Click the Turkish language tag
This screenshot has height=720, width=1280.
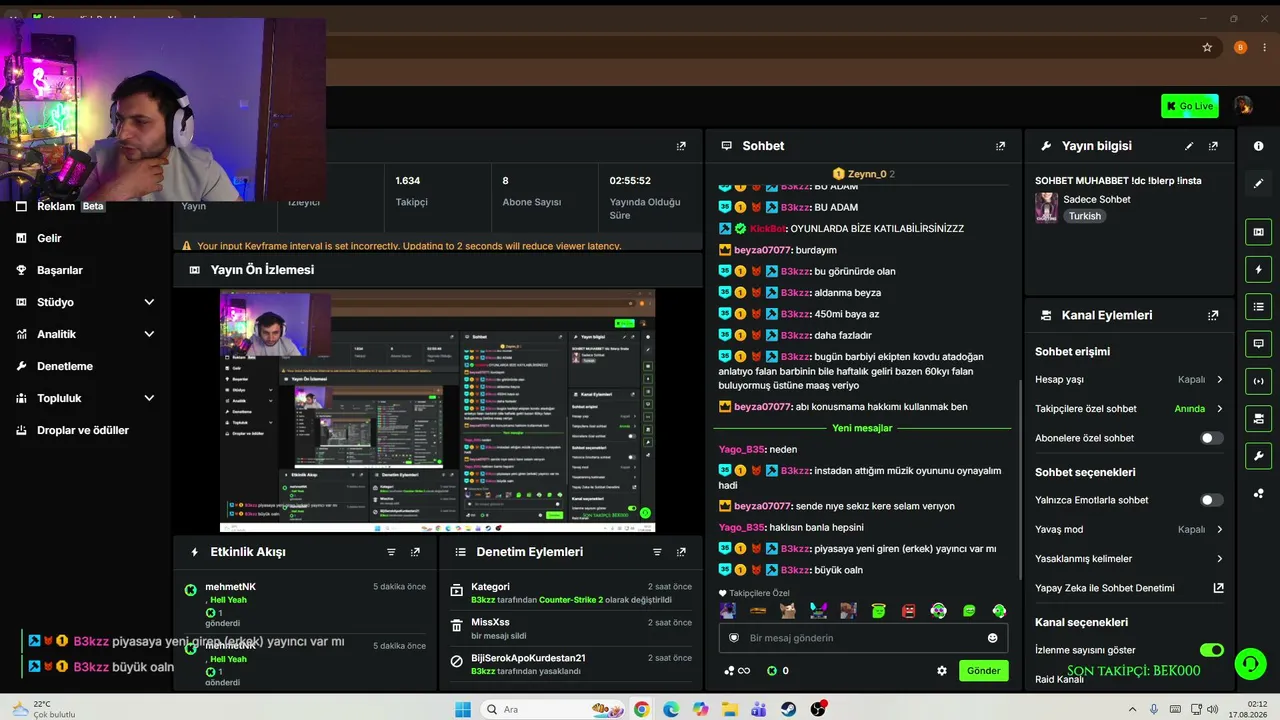click(1085, 216)
